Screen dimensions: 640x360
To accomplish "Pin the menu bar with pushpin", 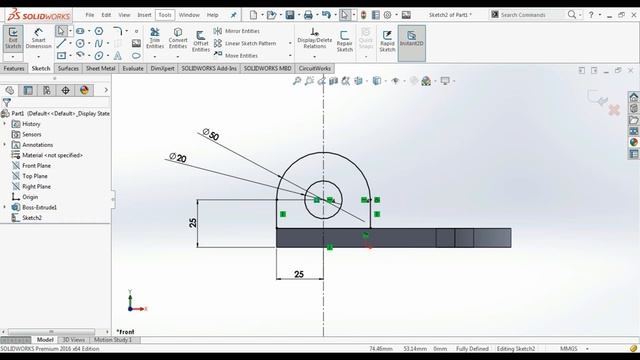I will (x=233, y=15).
